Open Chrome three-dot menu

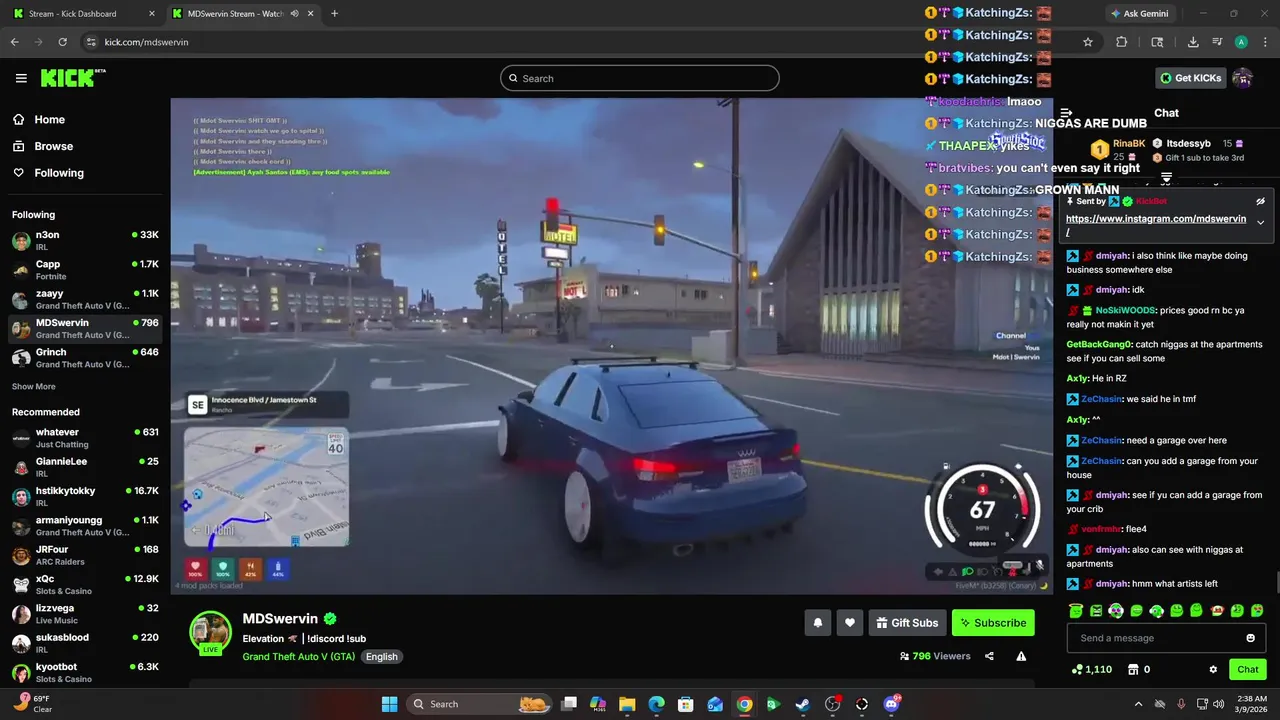(x=1265, y=42)
